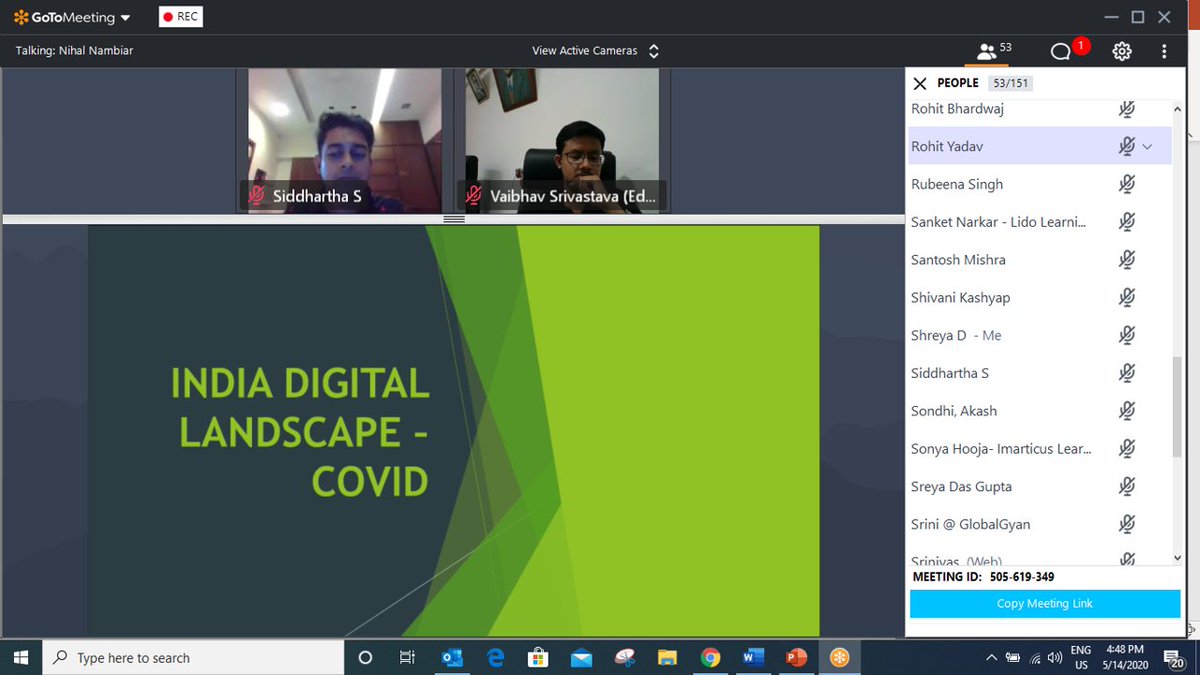The height and width of the screenshot is (675, 1200).
Task: Toggle mute icon for Santosh Mishra
Action: [1127, 260]
